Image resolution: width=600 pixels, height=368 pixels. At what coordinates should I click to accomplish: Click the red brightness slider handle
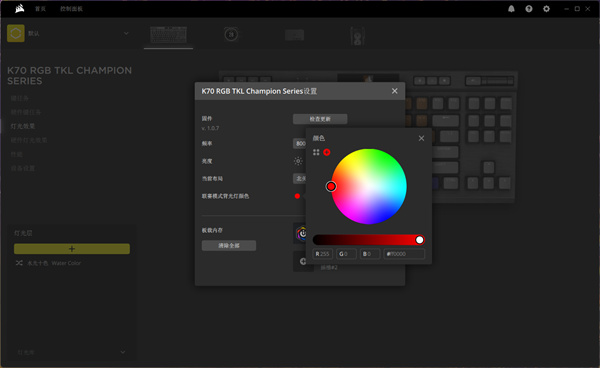419,240
